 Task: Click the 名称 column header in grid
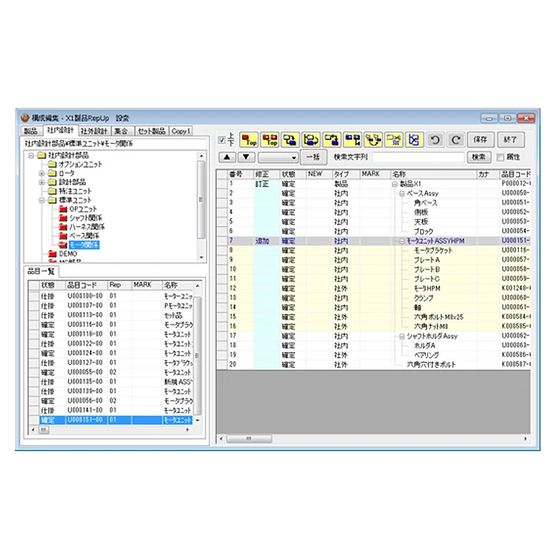coord(433,174)
